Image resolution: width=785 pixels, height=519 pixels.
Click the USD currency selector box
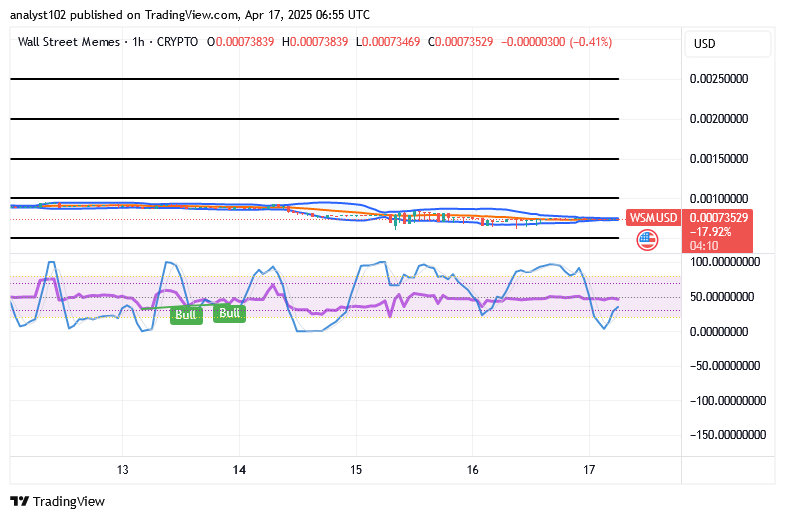pyautogui.click(x=727, y=44)
